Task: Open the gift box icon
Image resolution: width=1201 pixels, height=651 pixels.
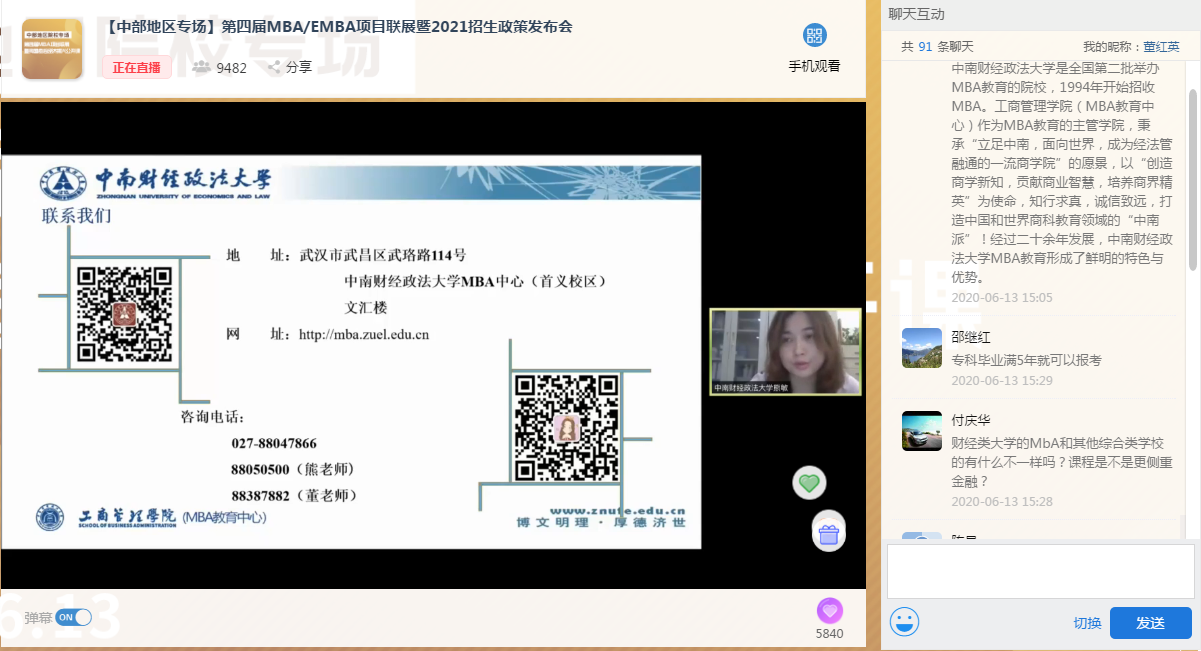Action: pyautogui.click(x=828, y=534)
